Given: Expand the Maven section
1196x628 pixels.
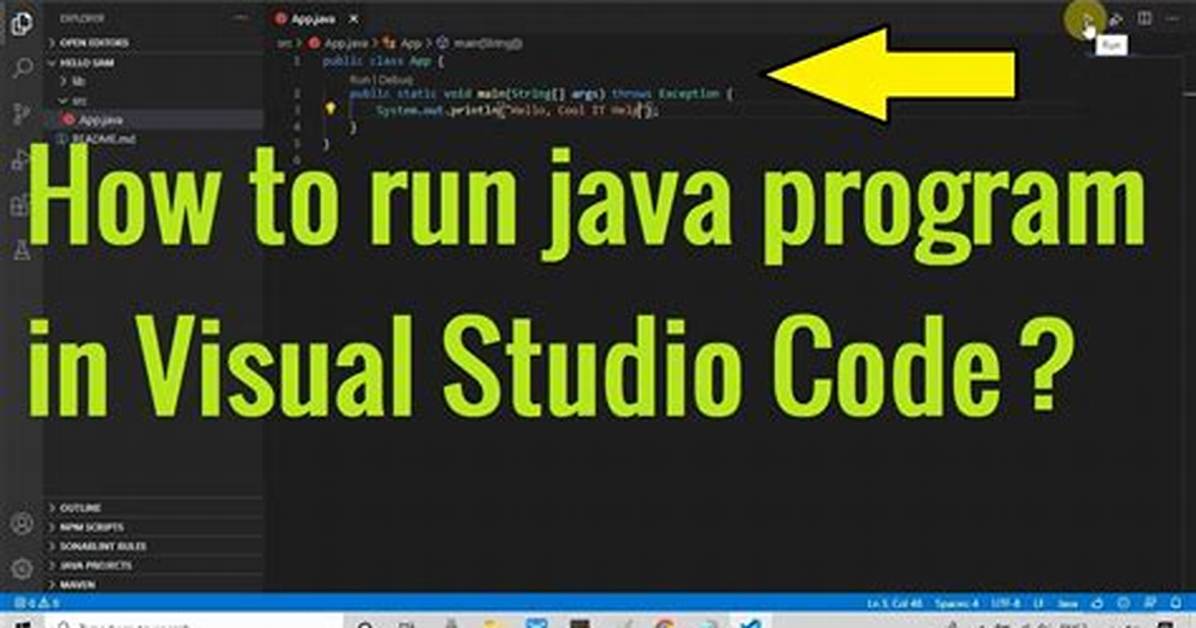Looking at the screenshot, I should click(x=153, y=585).
